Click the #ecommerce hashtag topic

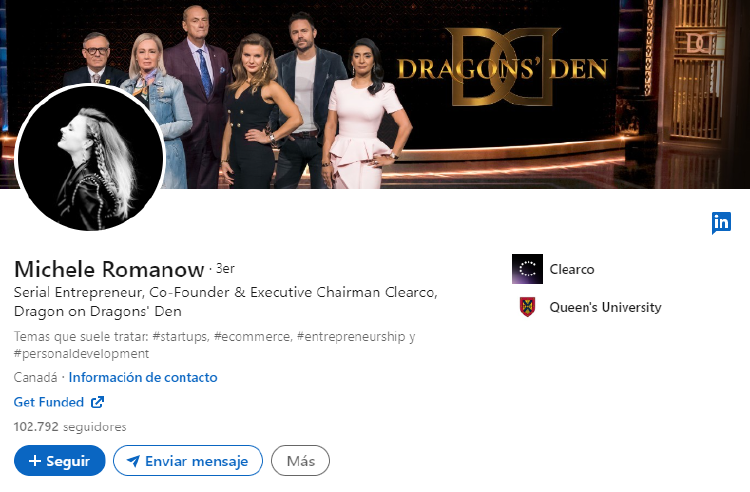(x=253, y=337)
